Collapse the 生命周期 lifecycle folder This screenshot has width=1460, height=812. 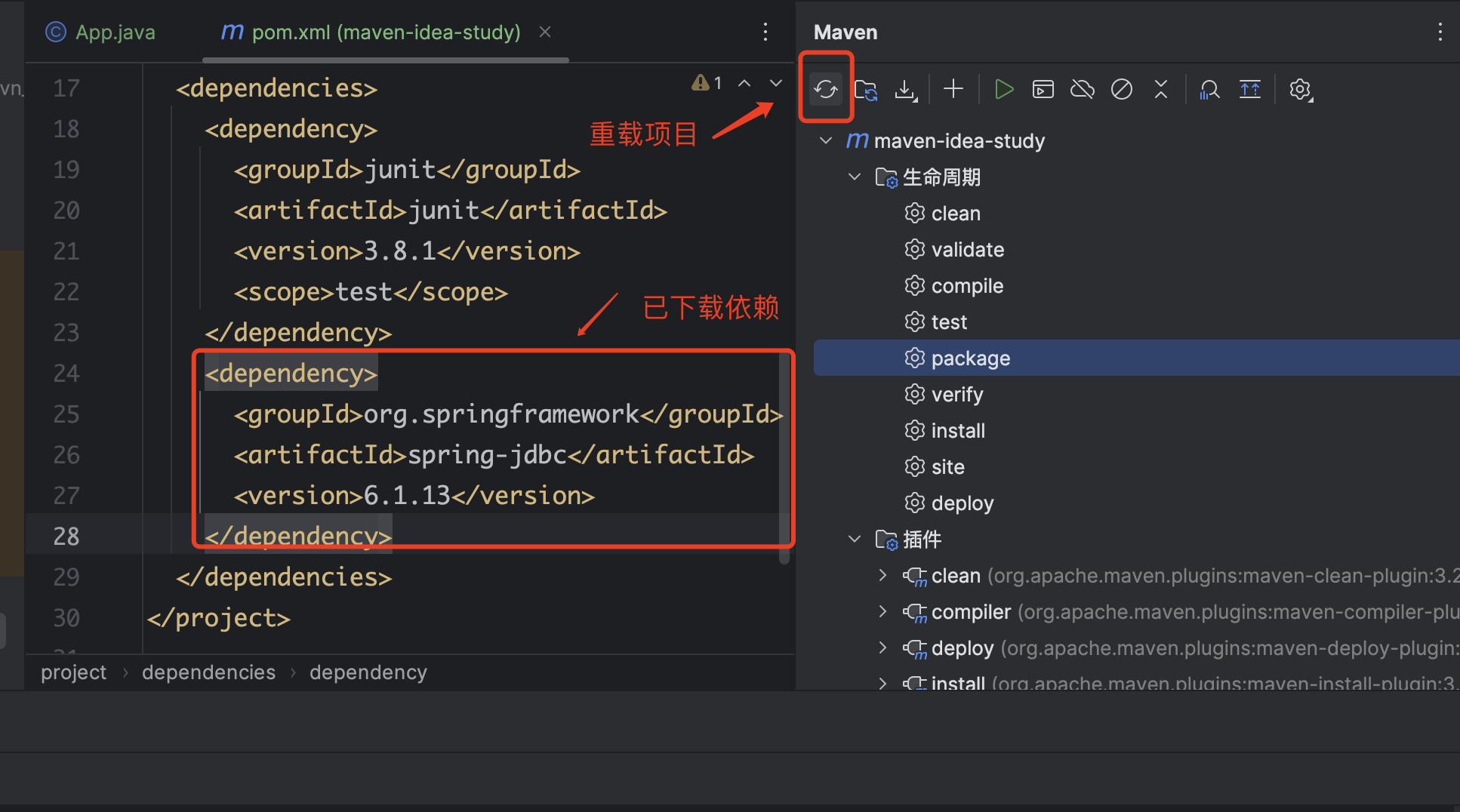pyautogui.click(x=855, y=177)
